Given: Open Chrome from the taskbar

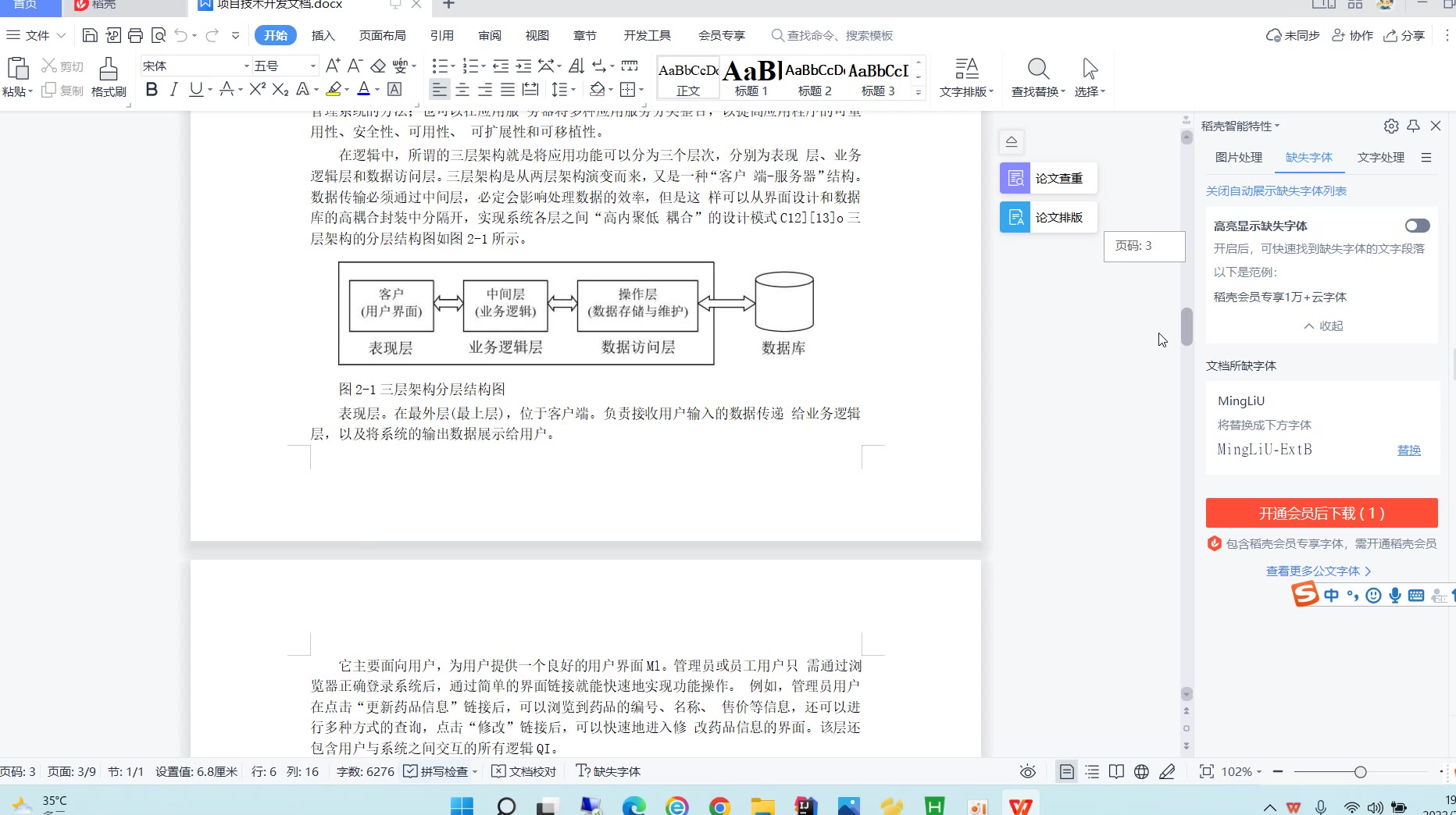Looking at the screenshot, I should pos(719,806).
